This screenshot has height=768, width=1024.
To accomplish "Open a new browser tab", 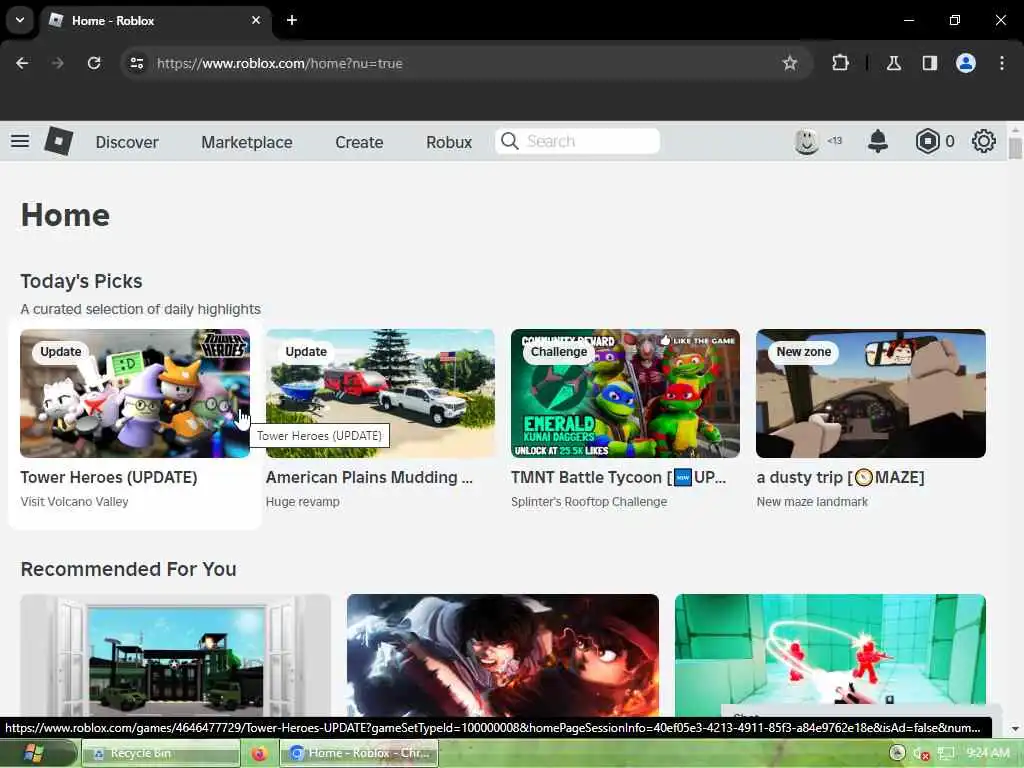I will pyautogui.click(x=292, y=20).
